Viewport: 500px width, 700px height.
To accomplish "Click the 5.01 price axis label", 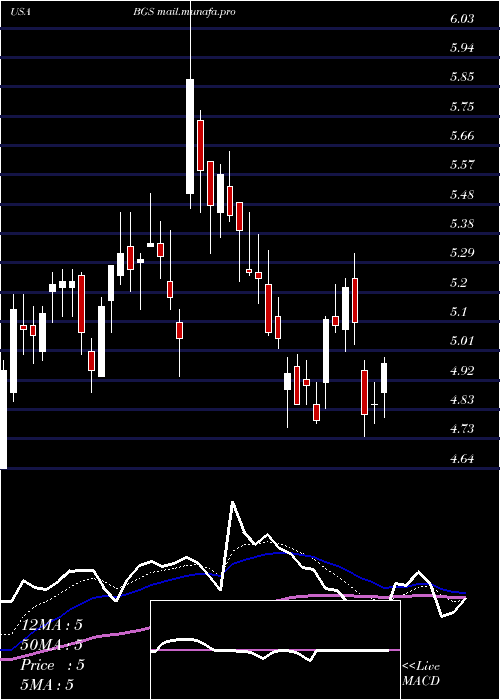I will click(x=462, y=341).
